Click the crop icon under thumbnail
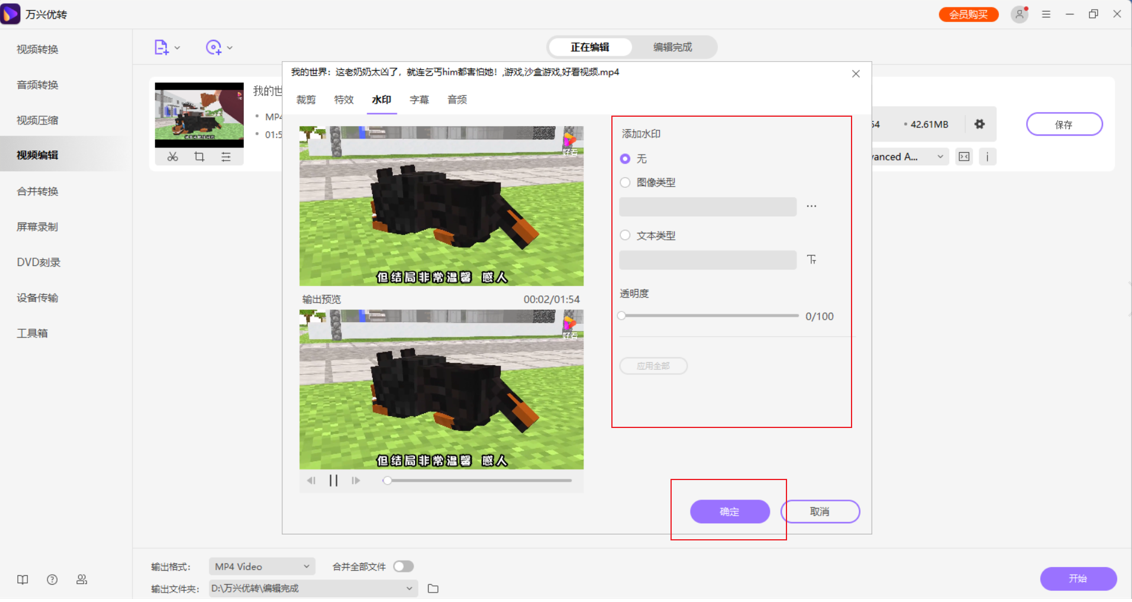Viewport: 1132px width, 602px height. click(x=199, y=157)
